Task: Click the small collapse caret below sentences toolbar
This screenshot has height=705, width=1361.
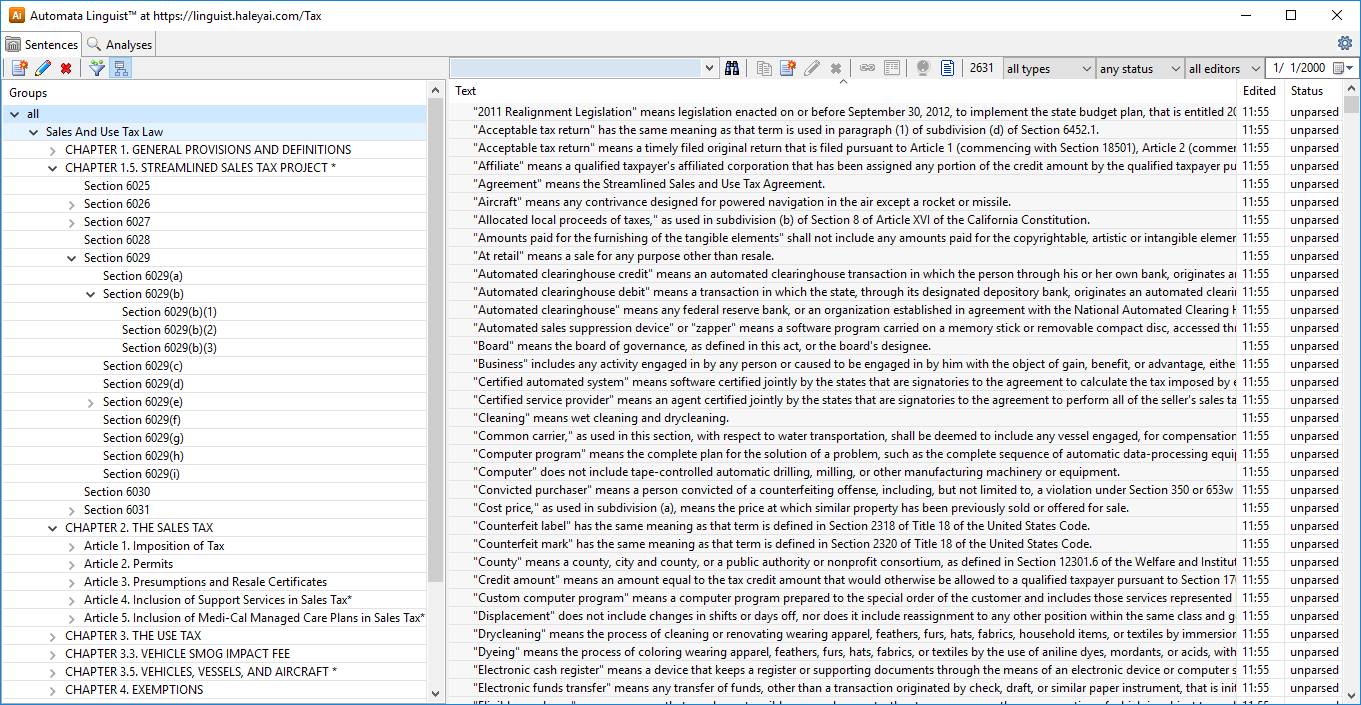Action: coord(843,82)
